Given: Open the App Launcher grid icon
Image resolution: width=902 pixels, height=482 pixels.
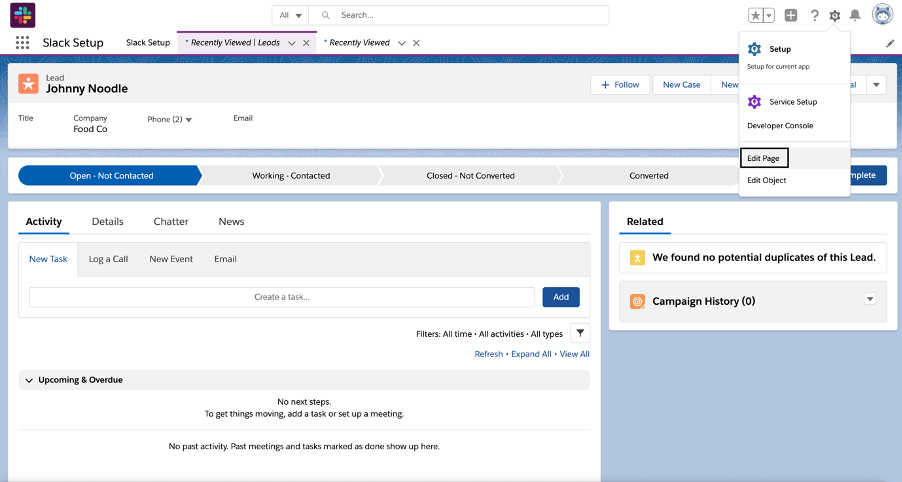Looking at the screenshot, I should point(22,43).
